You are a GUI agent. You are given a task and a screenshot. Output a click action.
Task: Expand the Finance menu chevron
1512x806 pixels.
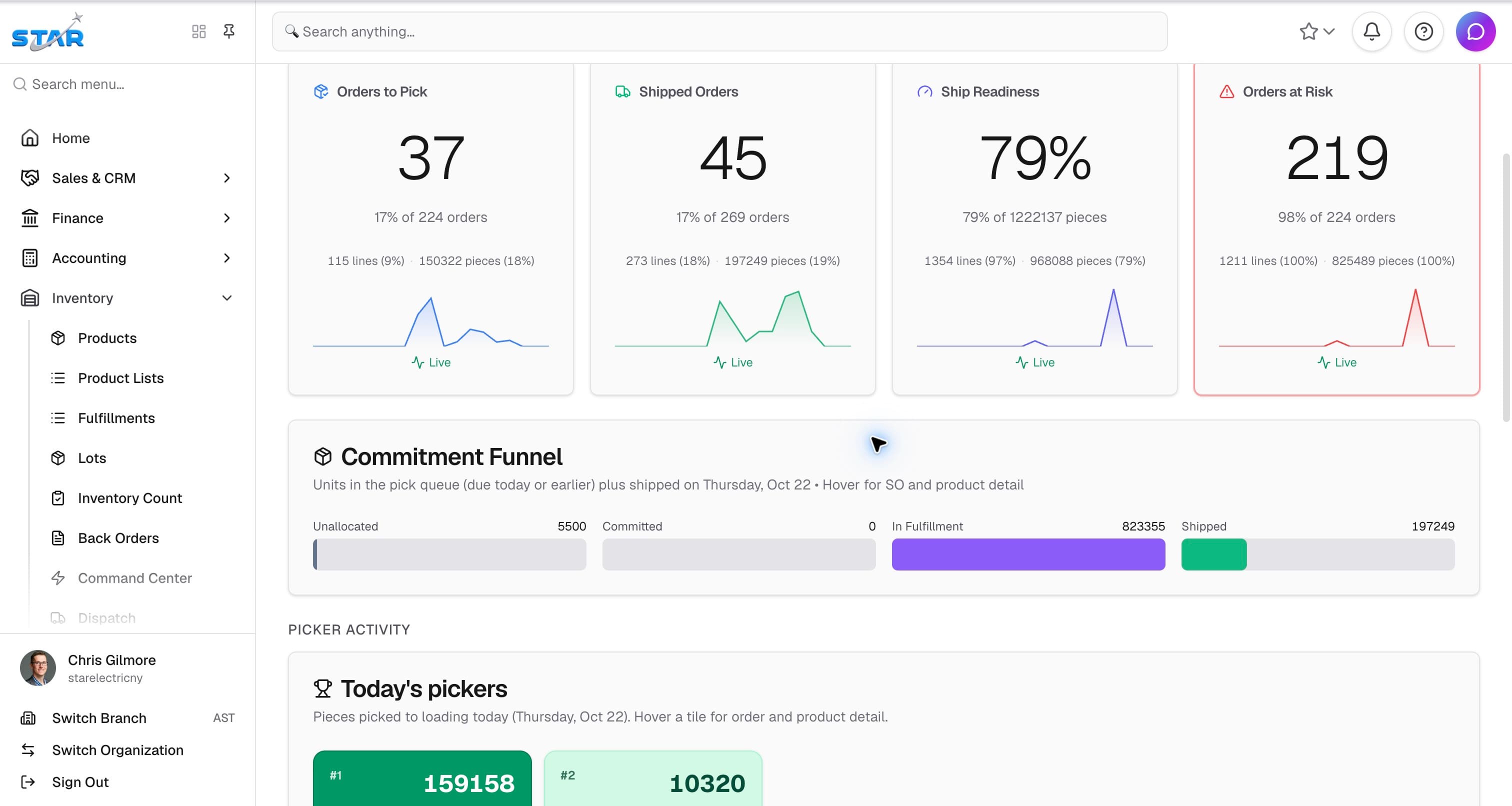(227, 218)
